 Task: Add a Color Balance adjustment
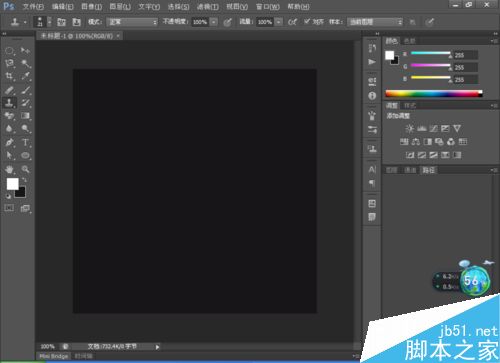pos(416,142)
